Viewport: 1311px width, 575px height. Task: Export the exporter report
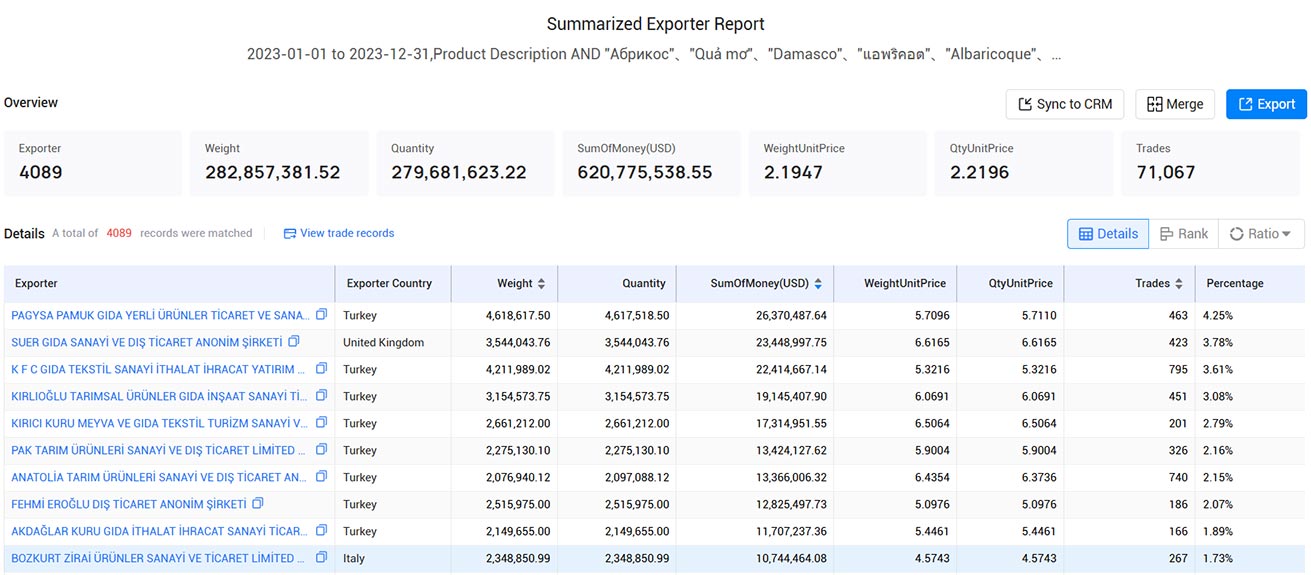(1266, 104)
